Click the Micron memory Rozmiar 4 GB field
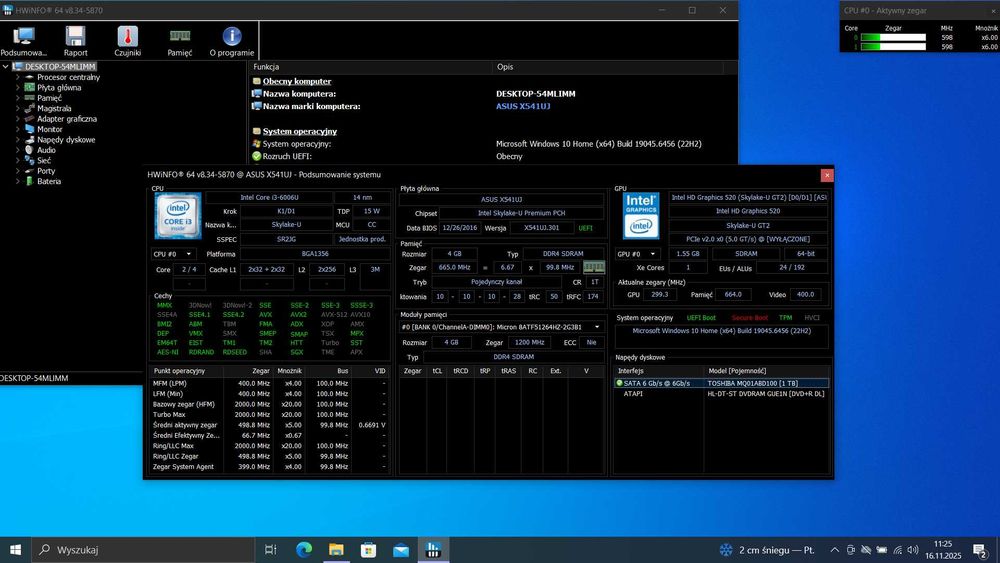The height and width of the screenshot is (563, 1000). click(x=451, y=342)
